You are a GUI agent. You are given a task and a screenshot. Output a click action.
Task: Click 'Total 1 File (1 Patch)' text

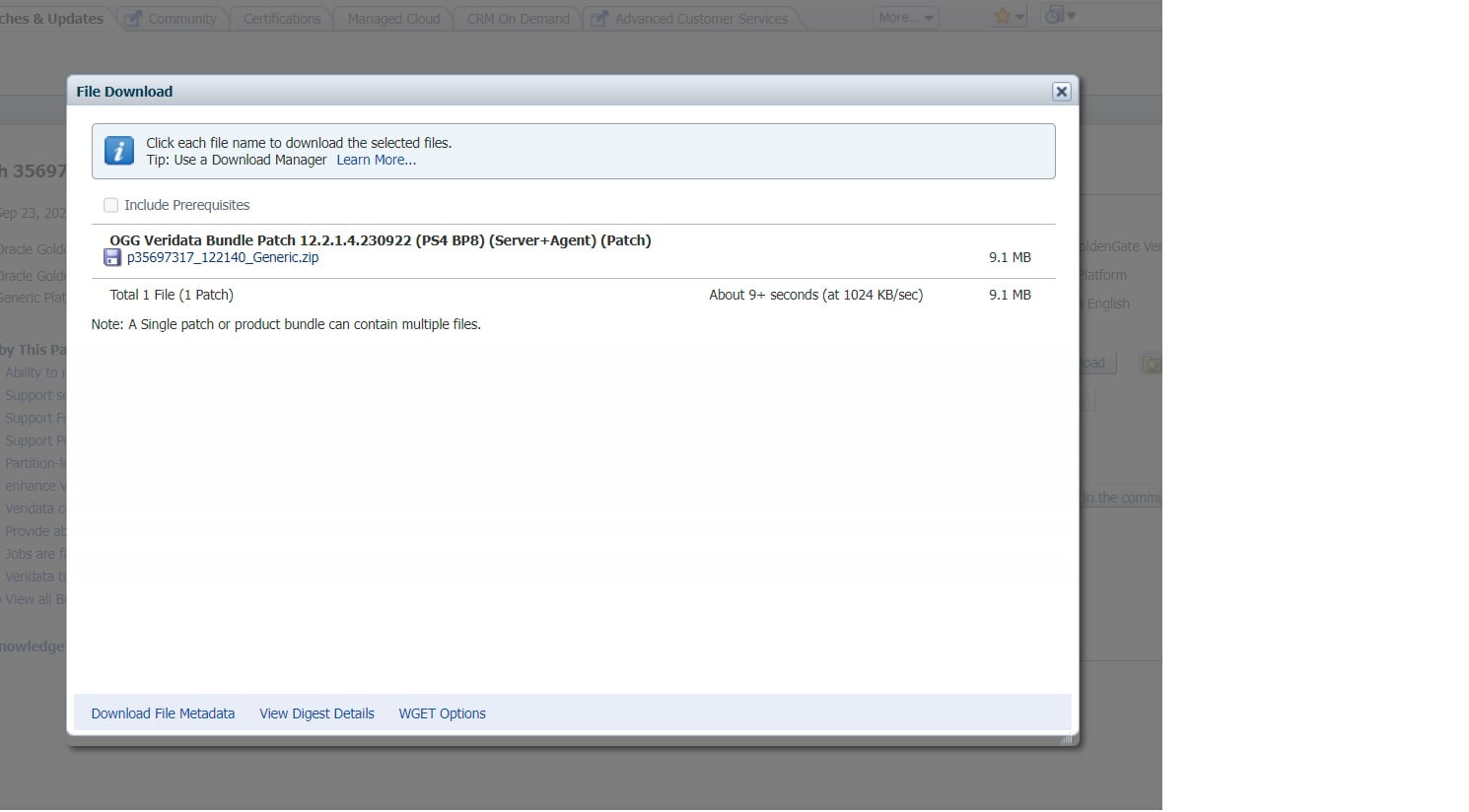[x=172, y=295]
